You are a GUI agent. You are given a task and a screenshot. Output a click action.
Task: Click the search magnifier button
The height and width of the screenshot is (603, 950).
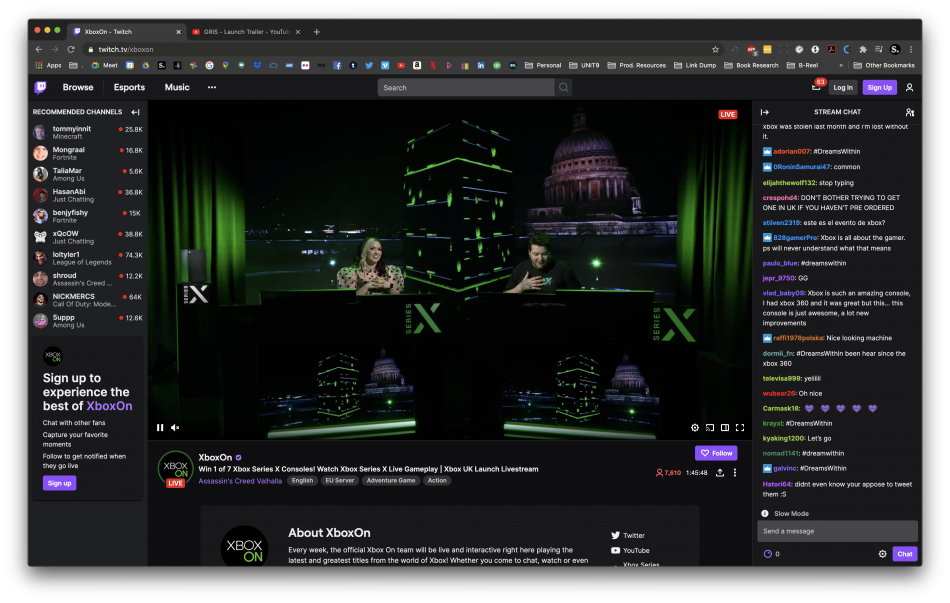563,87
